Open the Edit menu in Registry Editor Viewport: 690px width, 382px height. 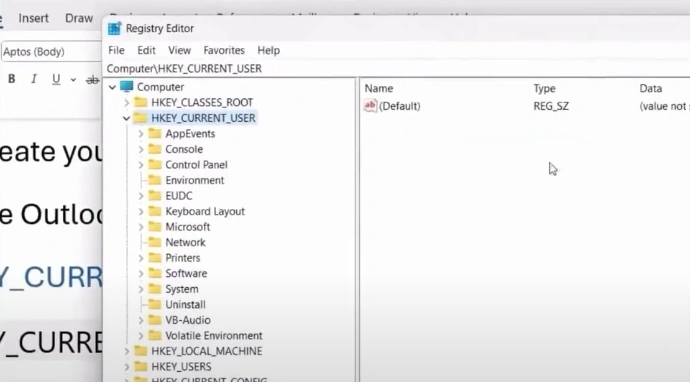(146, 51)
